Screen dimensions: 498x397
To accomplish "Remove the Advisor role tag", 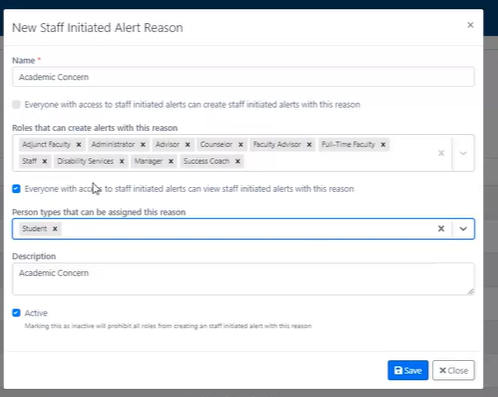I will coord(188,145).
